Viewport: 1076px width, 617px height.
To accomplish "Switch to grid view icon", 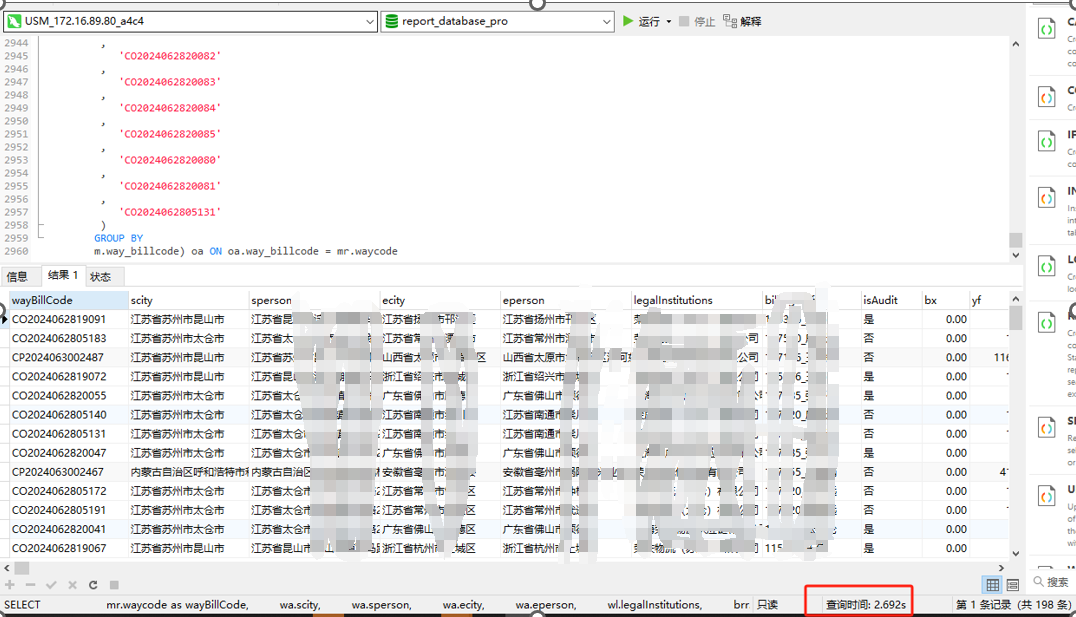I will pos(992,585).
